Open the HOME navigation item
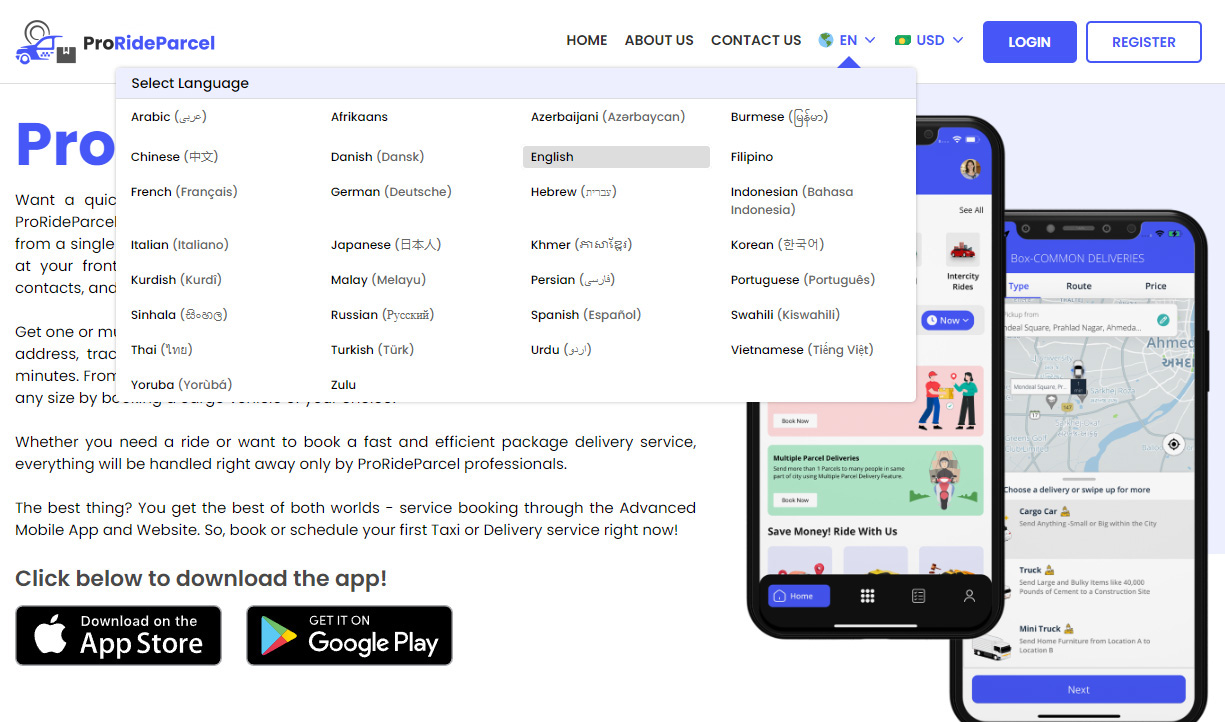 pyautogui.click(x=587, y=41)
